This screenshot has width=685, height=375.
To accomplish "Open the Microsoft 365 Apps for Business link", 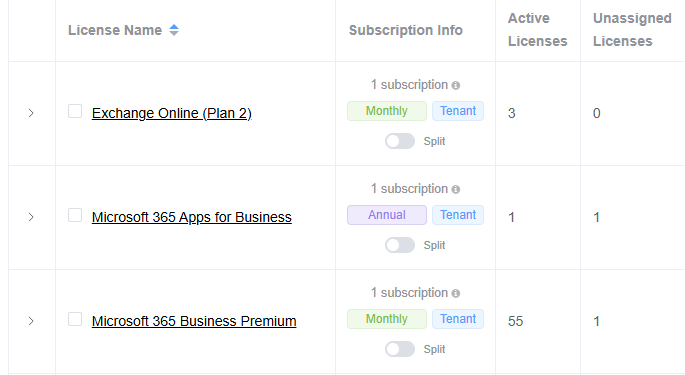I will (192, 217).
